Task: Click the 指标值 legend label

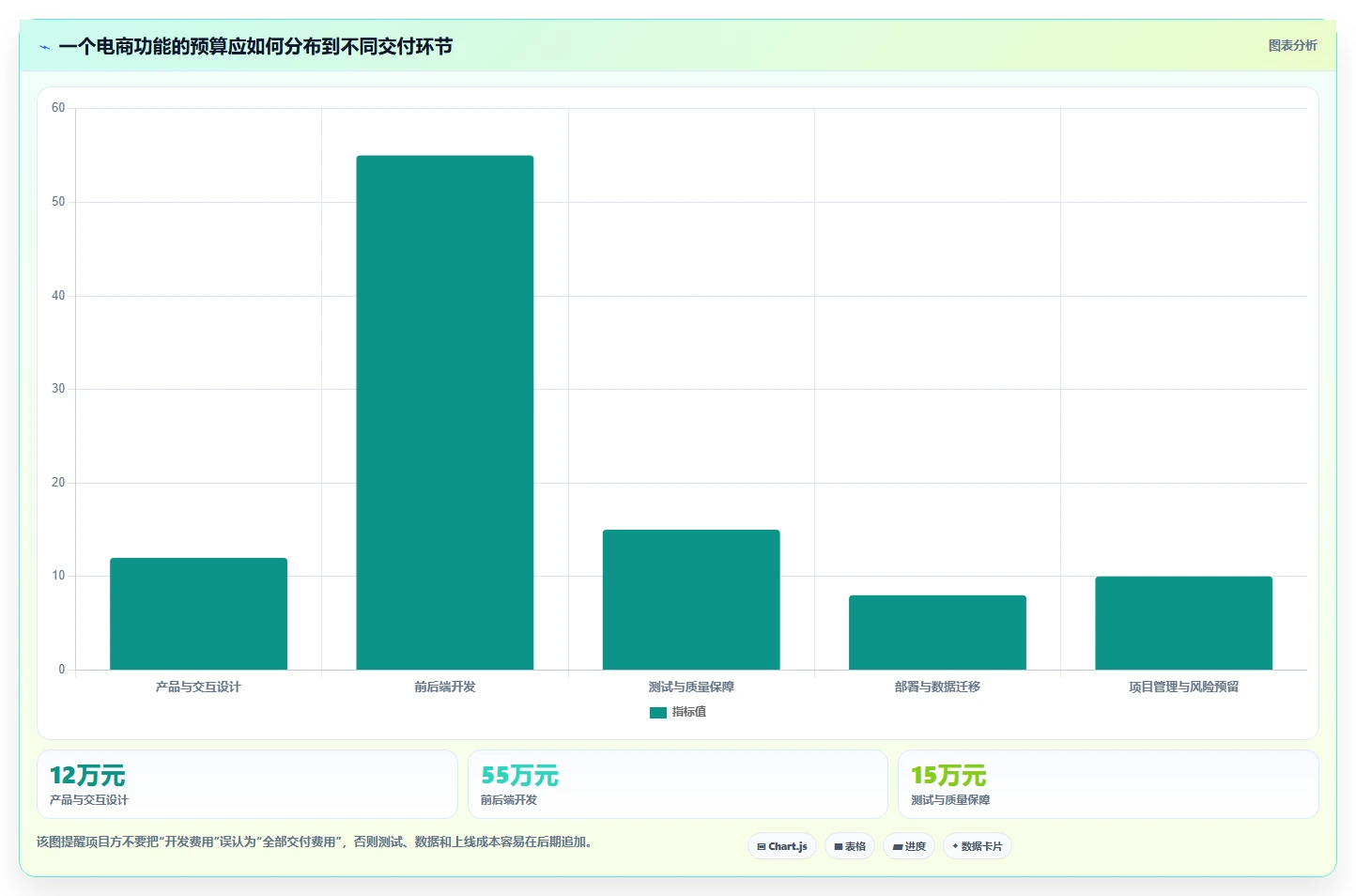Action: 689,712
